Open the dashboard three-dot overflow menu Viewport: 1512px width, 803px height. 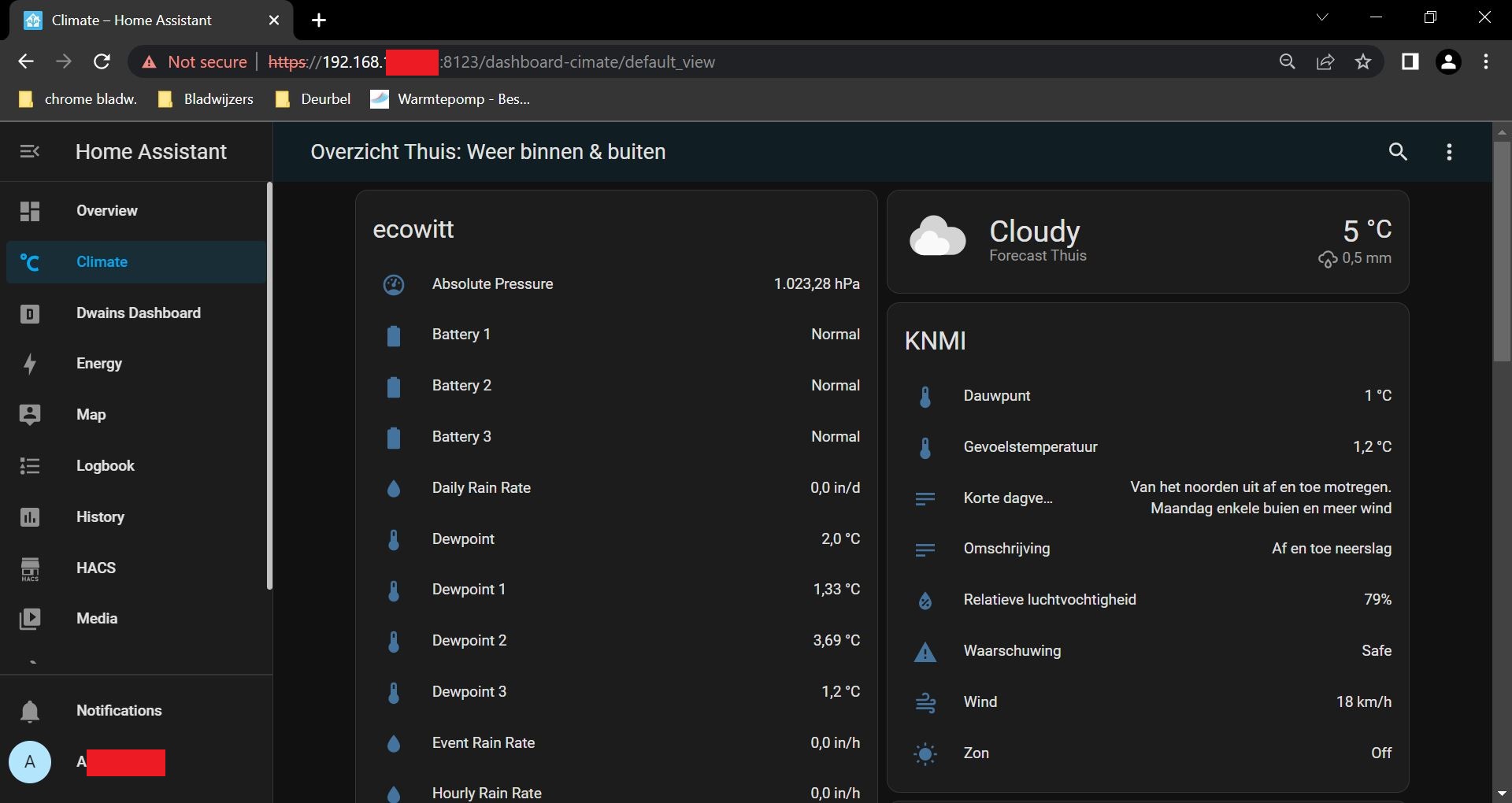point(1449,152)
